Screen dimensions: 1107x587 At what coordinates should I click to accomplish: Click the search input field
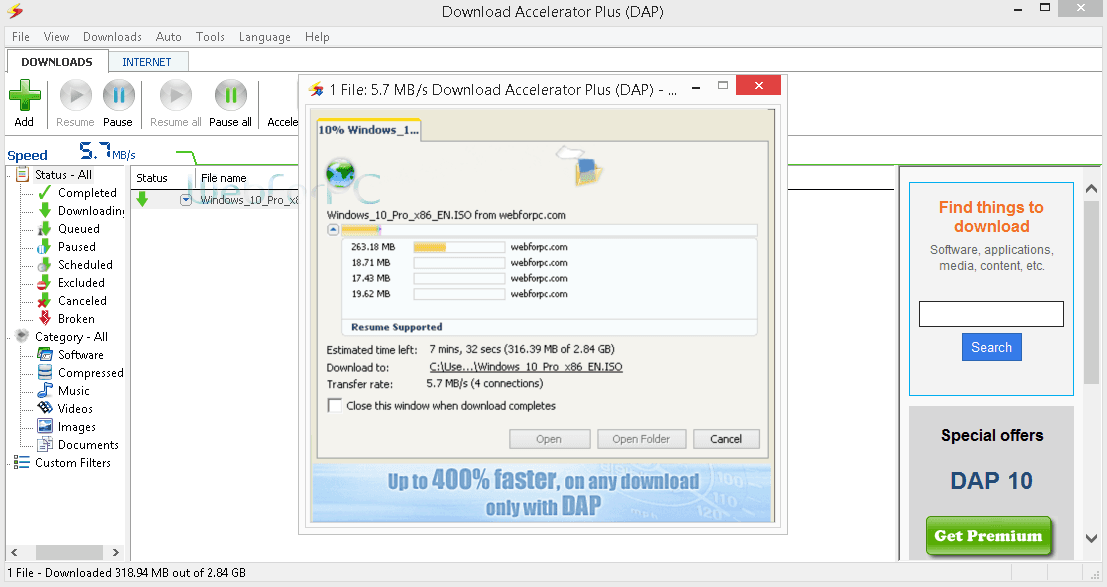[991, 314]
